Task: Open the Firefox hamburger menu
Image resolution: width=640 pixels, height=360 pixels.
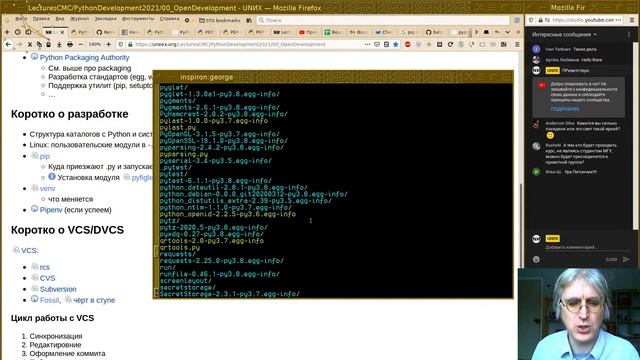Action: point(517,44)
